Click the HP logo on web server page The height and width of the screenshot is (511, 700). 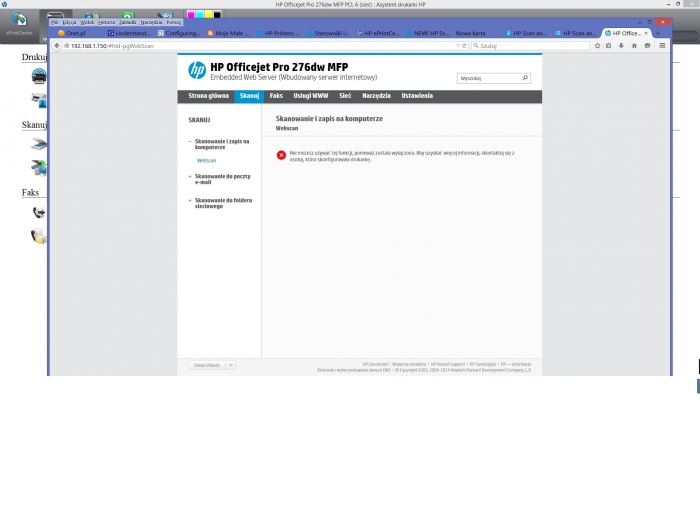[197, 71]
